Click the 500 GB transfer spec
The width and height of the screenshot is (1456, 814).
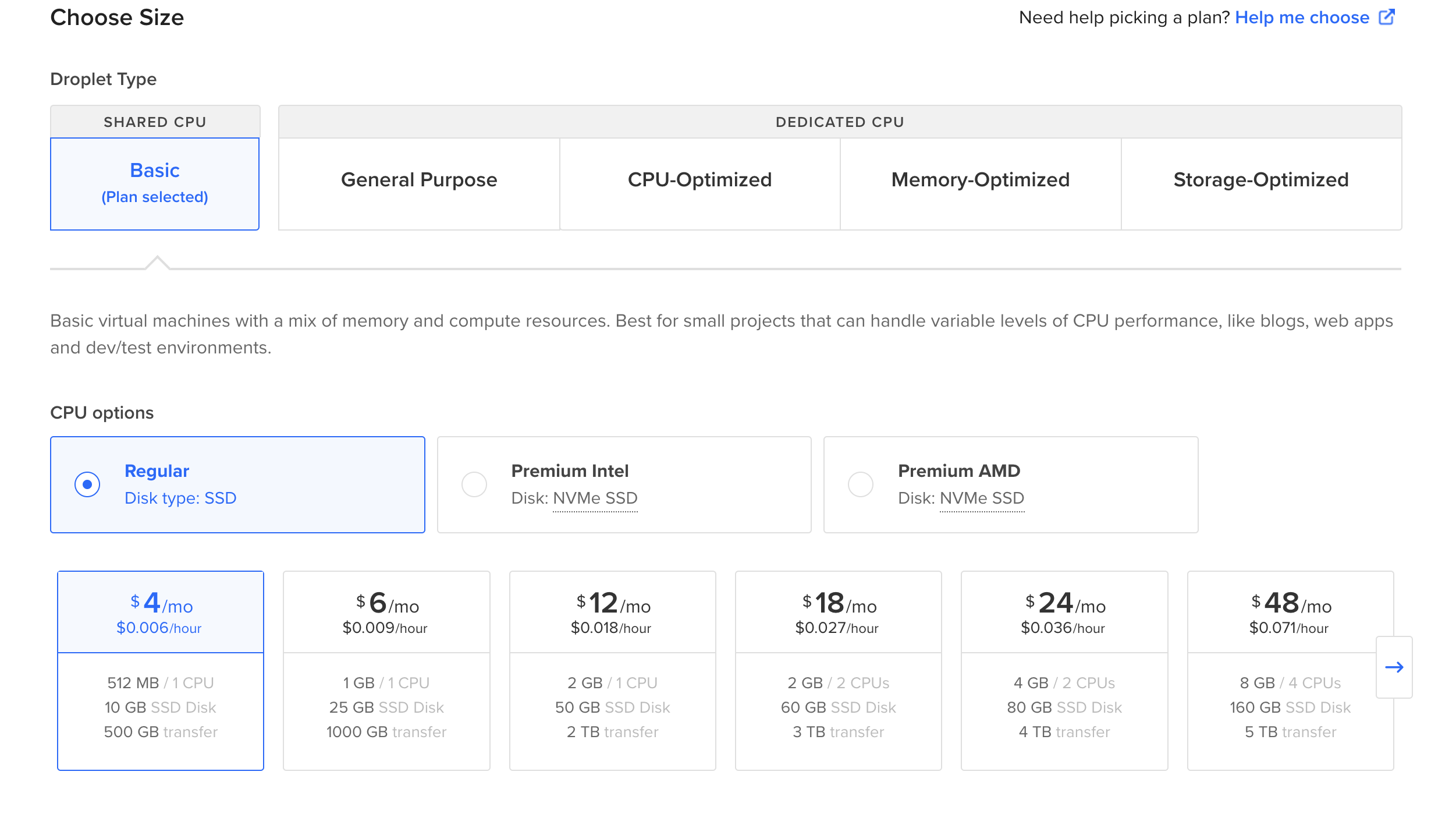point(161,732)
